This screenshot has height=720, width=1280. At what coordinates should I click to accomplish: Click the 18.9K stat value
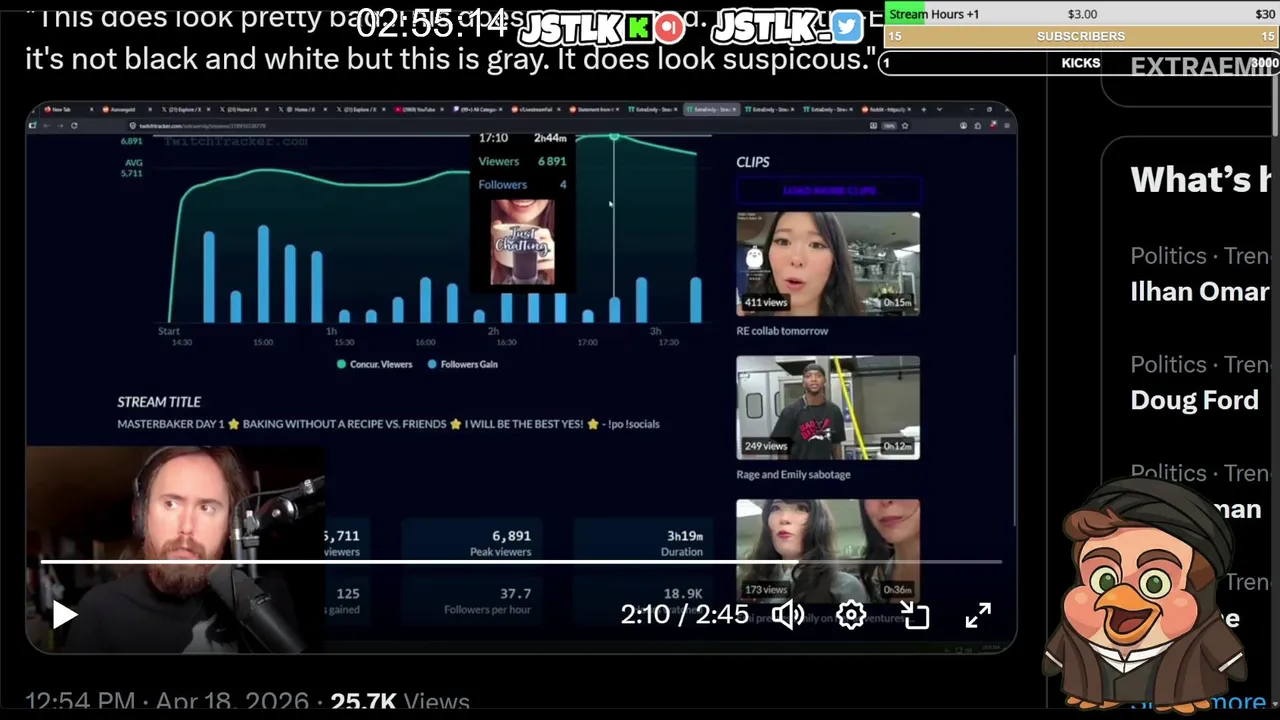click(683, 594)
